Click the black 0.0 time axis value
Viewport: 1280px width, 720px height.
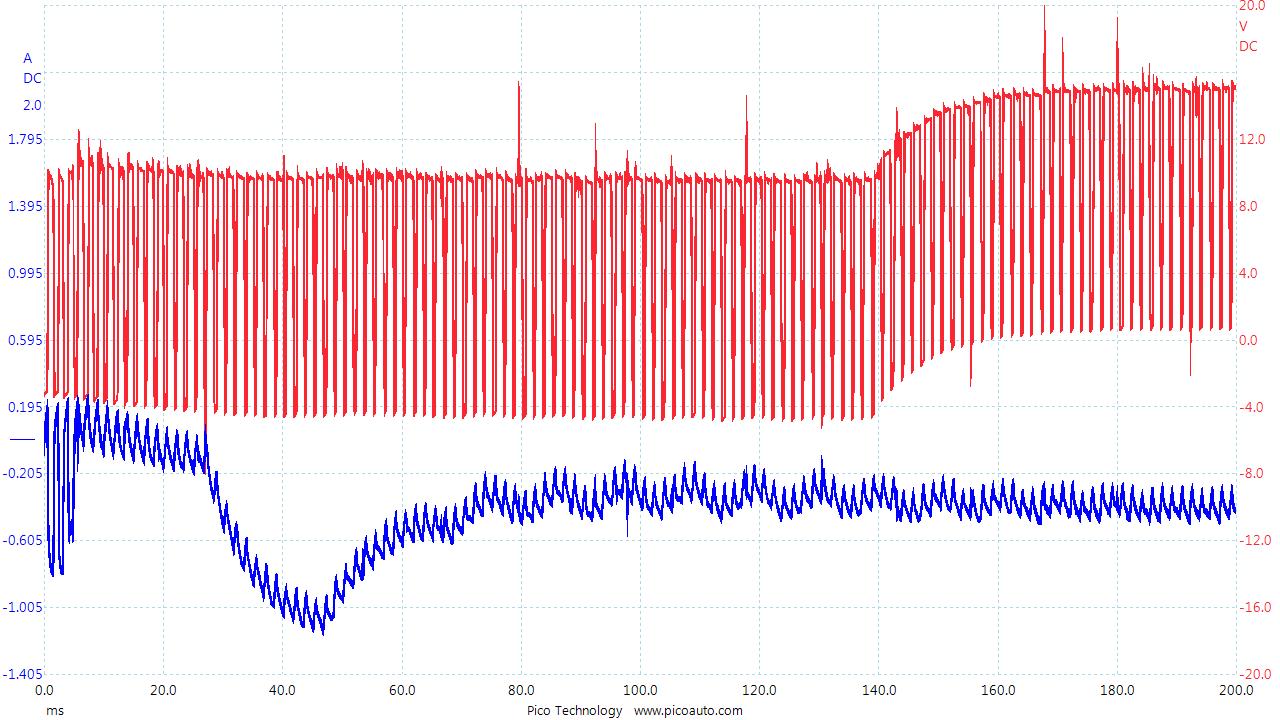pos(44,690)
